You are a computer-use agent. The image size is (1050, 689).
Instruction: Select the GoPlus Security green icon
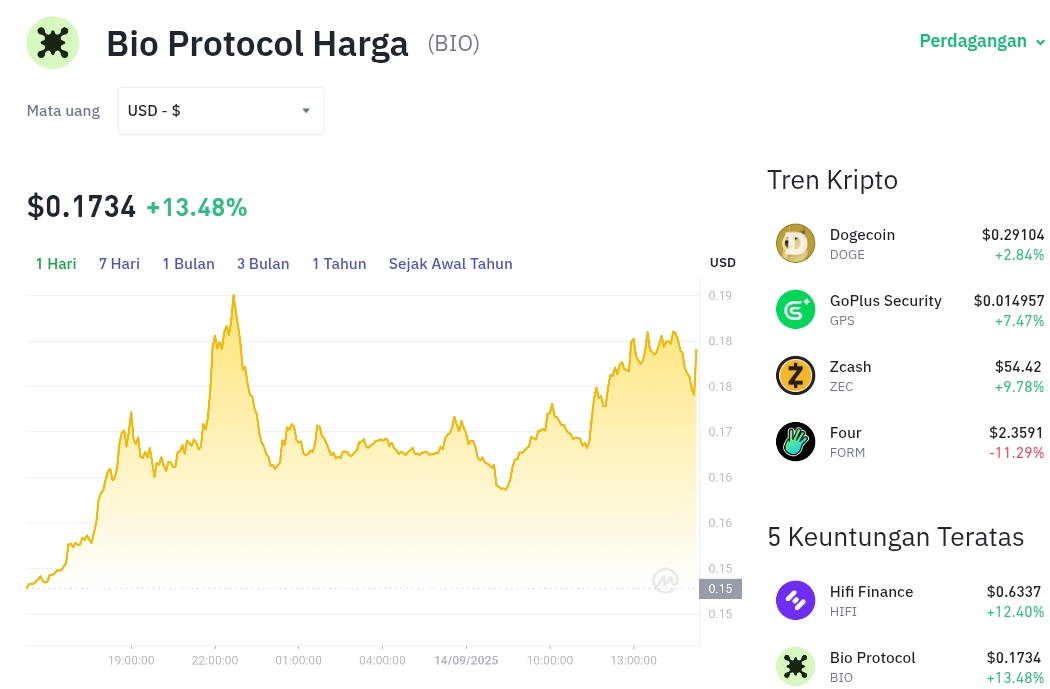796,309
